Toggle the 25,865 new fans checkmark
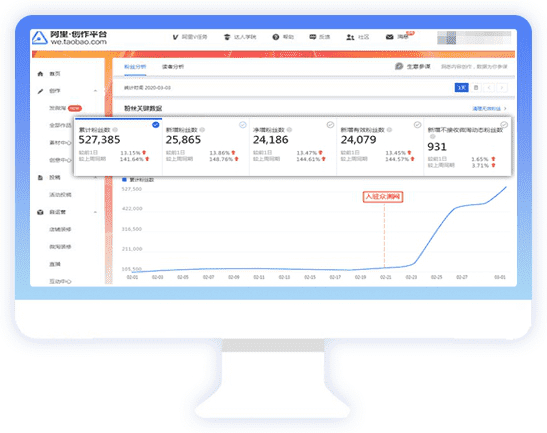This screenshot has height=433, width=547. click(242, 125)
